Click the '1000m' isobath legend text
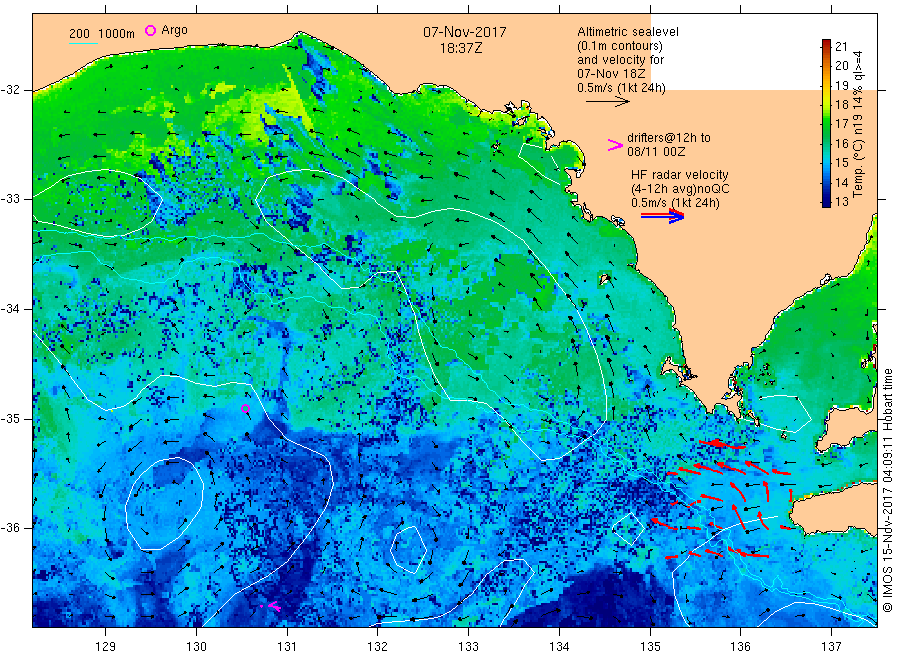900x660 pixels. coord(117,34)
